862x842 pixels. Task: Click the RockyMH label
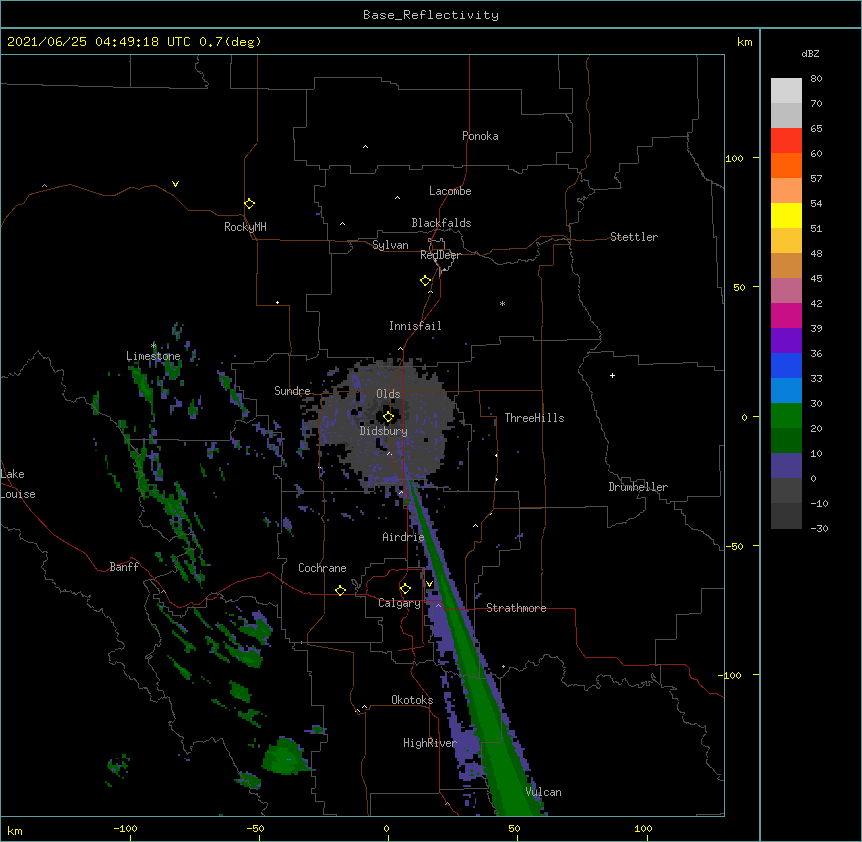[x=245, y=226]
